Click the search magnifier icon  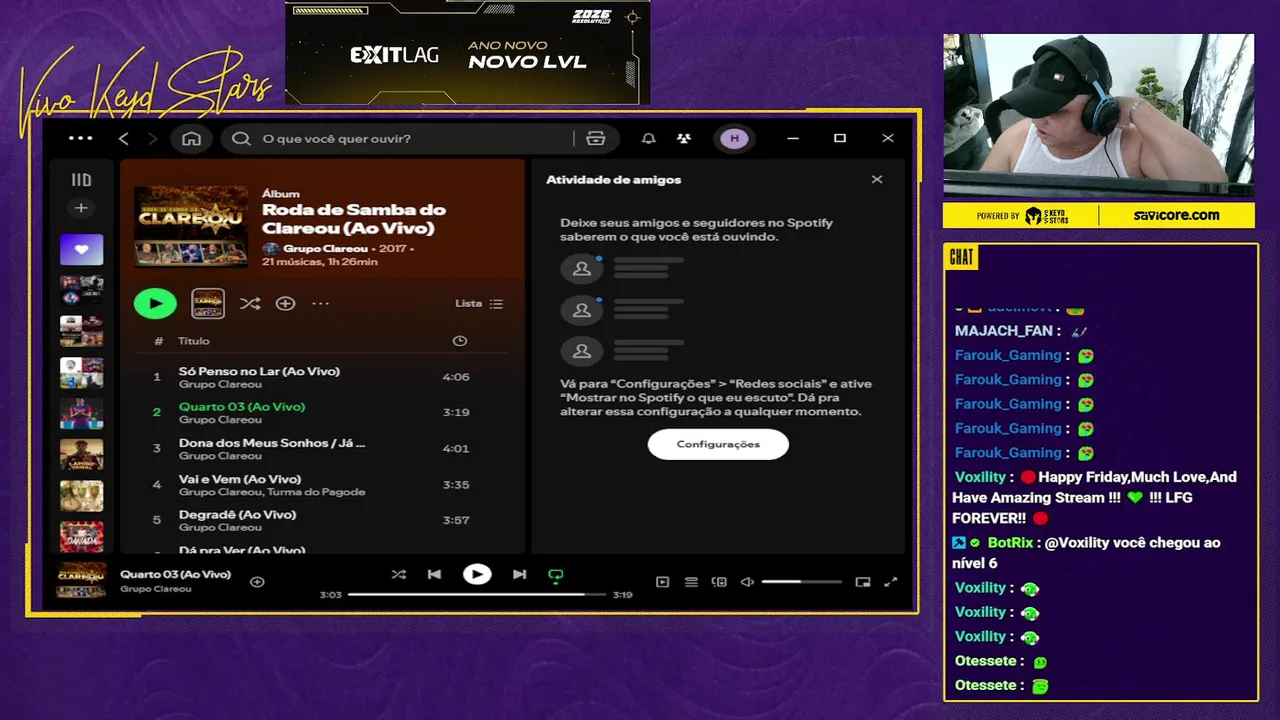click(x=241, y=139)
